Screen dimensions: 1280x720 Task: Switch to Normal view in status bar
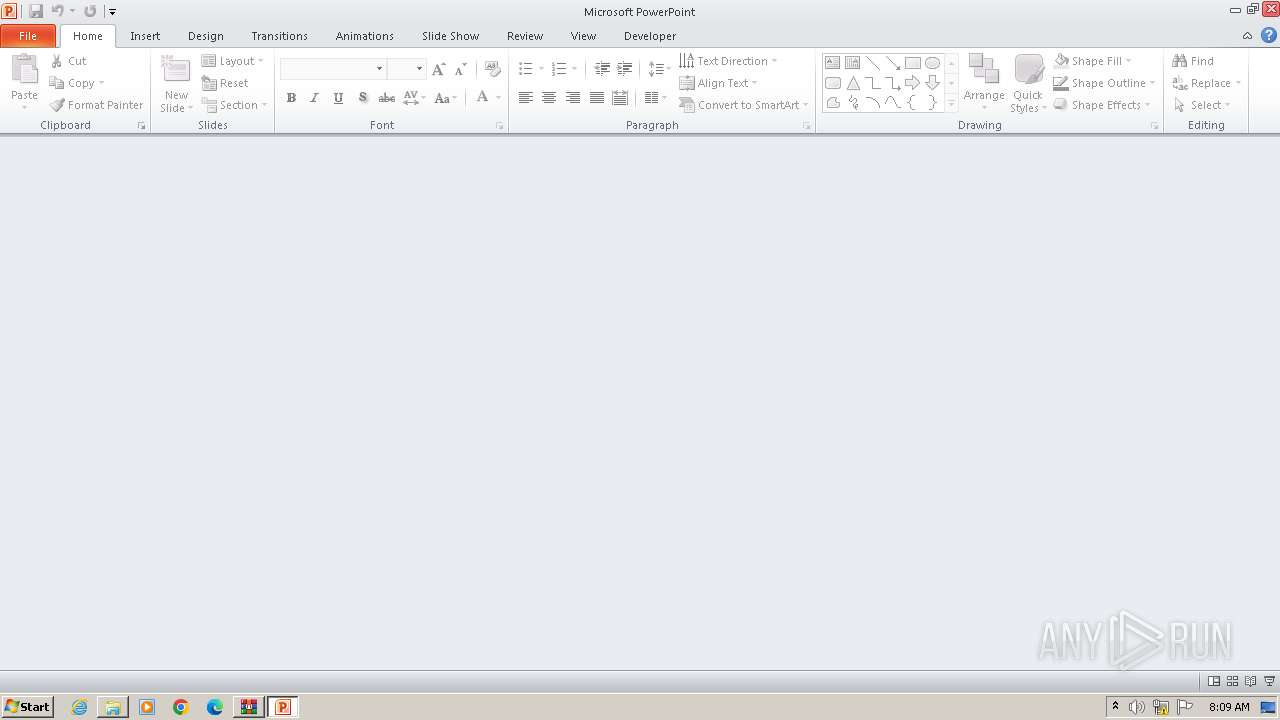pos(1214,681)
